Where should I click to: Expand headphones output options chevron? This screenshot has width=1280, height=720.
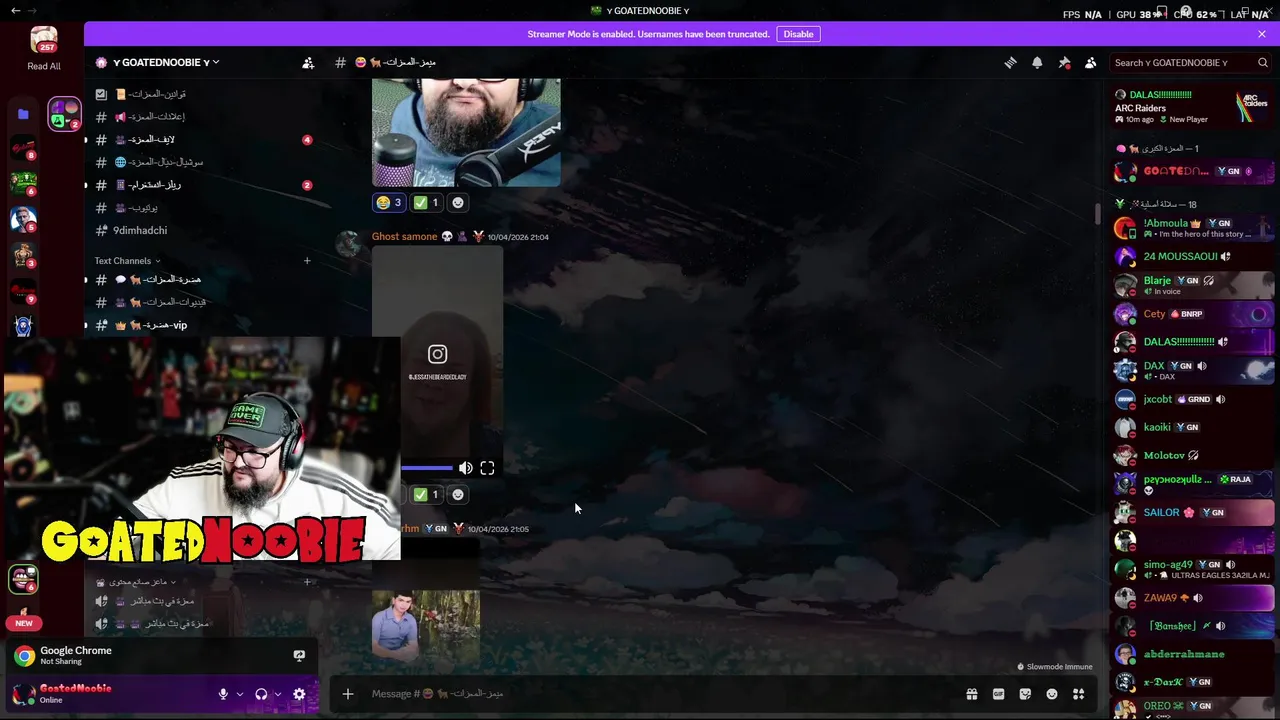pyautogui.click(x=278, y=694)
